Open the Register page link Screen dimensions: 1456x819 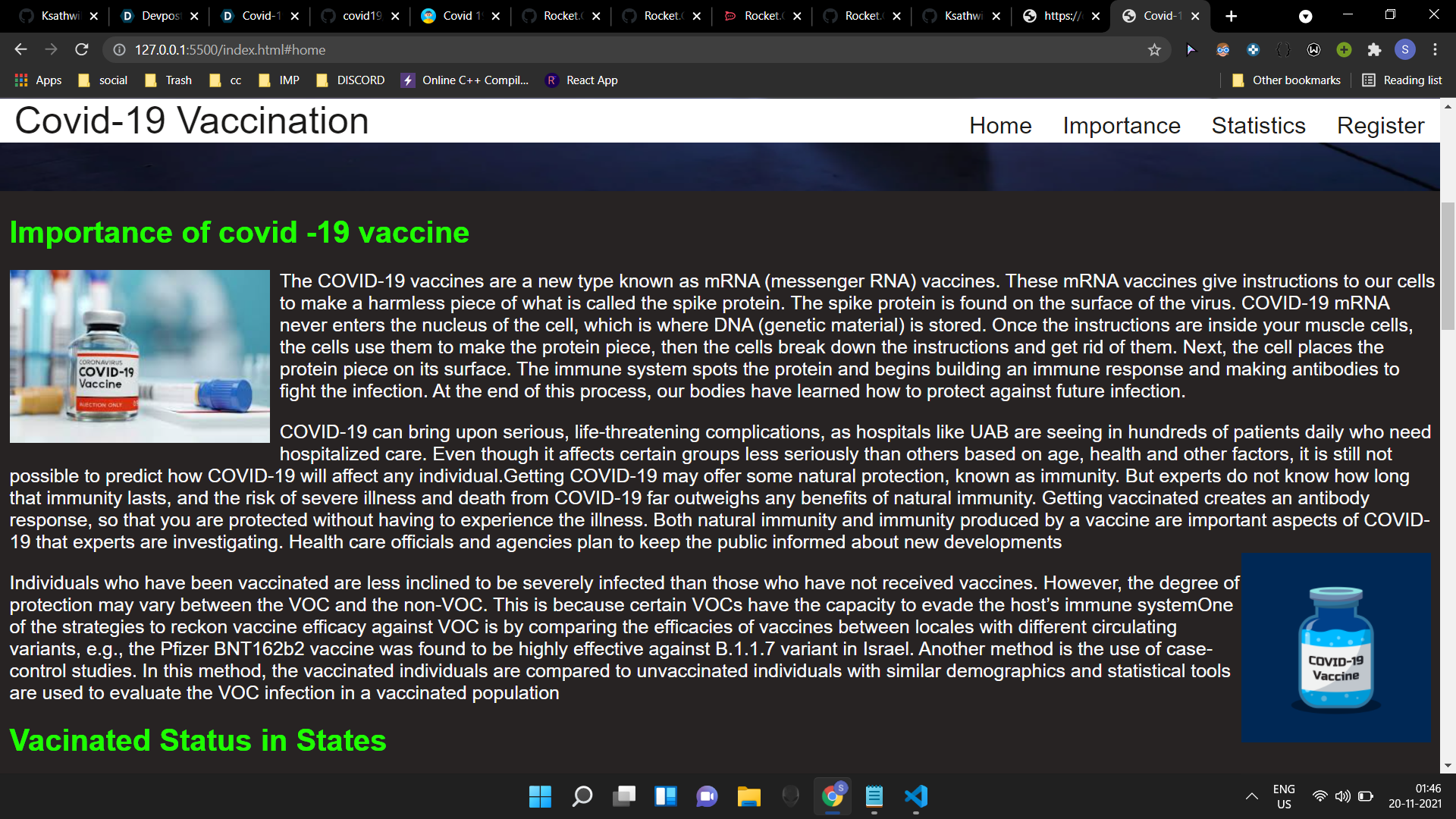coord(1380,125)
